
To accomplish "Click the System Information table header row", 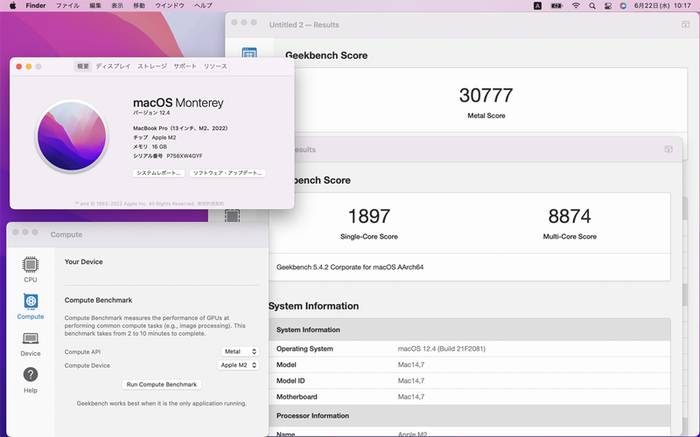I will point(470,329).
